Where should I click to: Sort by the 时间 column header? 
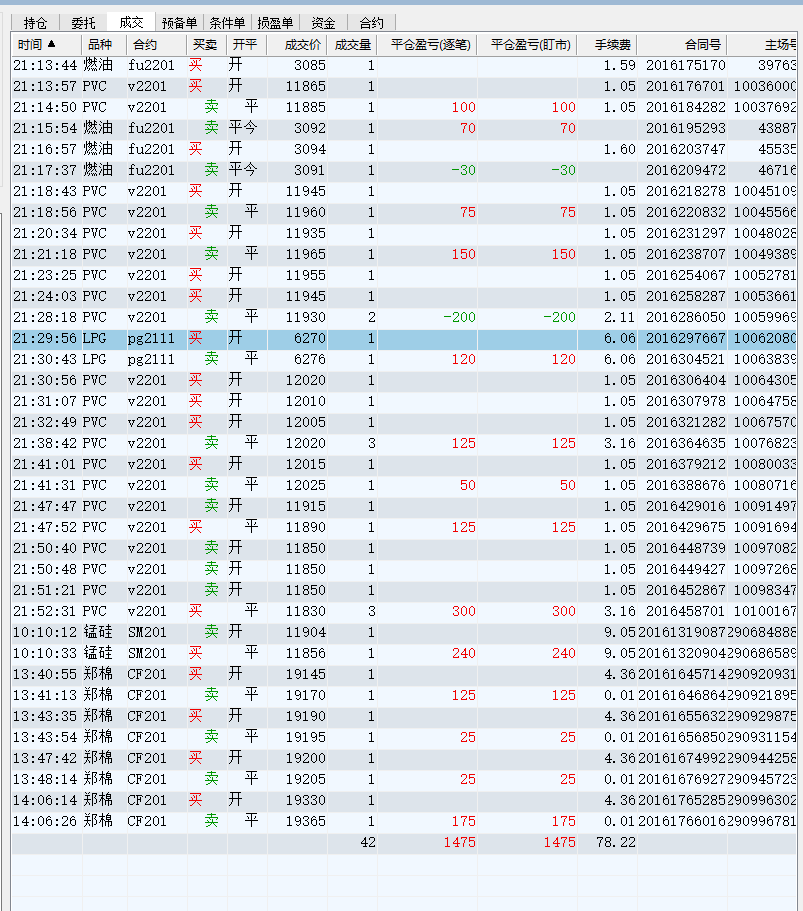tap(46, 45)
